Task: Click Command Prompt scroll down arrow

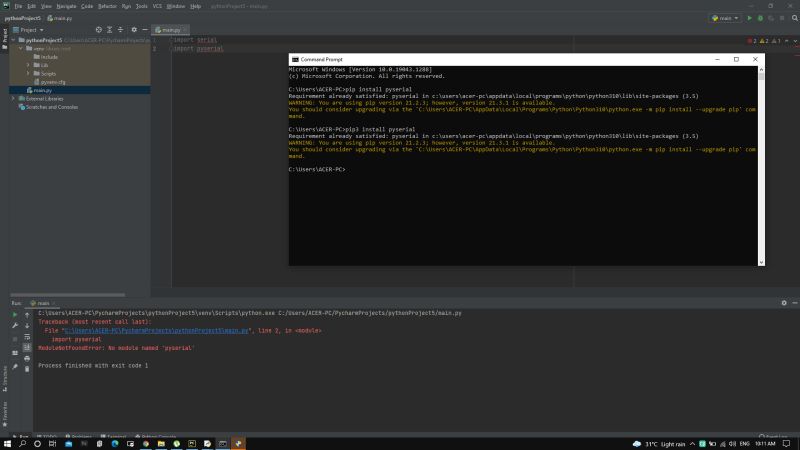Action: [x=761, y=262]
